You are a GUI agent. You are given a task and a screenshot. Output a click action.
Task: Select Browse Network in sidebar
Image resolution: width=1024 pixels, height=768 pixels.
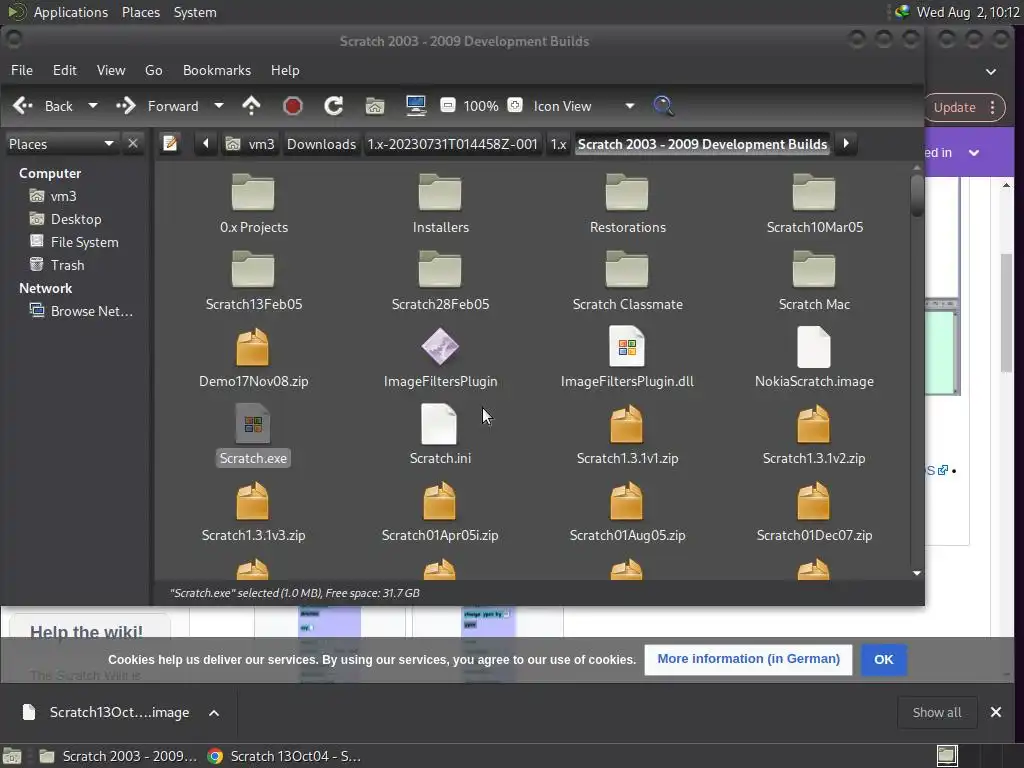pyautogui.click(x=81, y=311)
